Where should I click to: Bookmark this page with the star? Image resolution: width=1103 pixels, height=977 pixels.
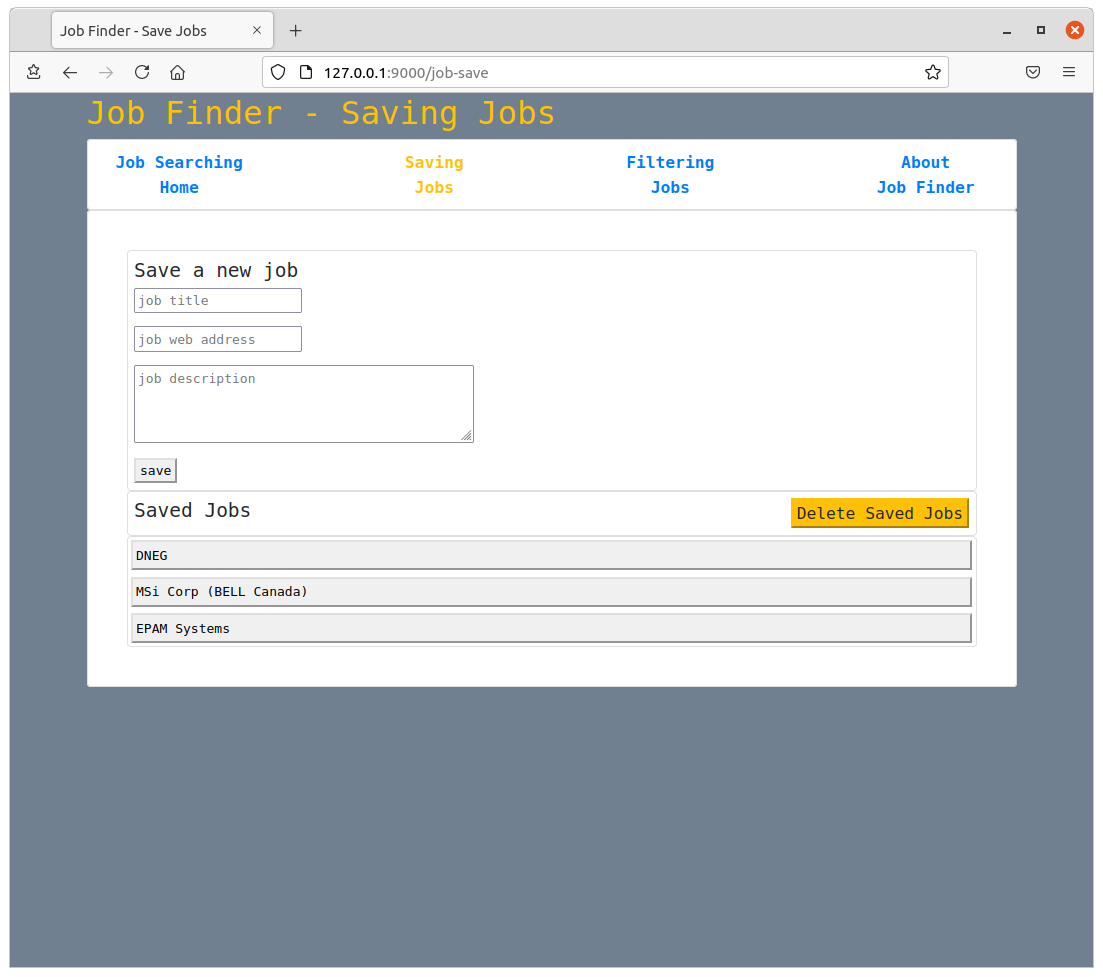pyautogui.click(x=933, y=72)
